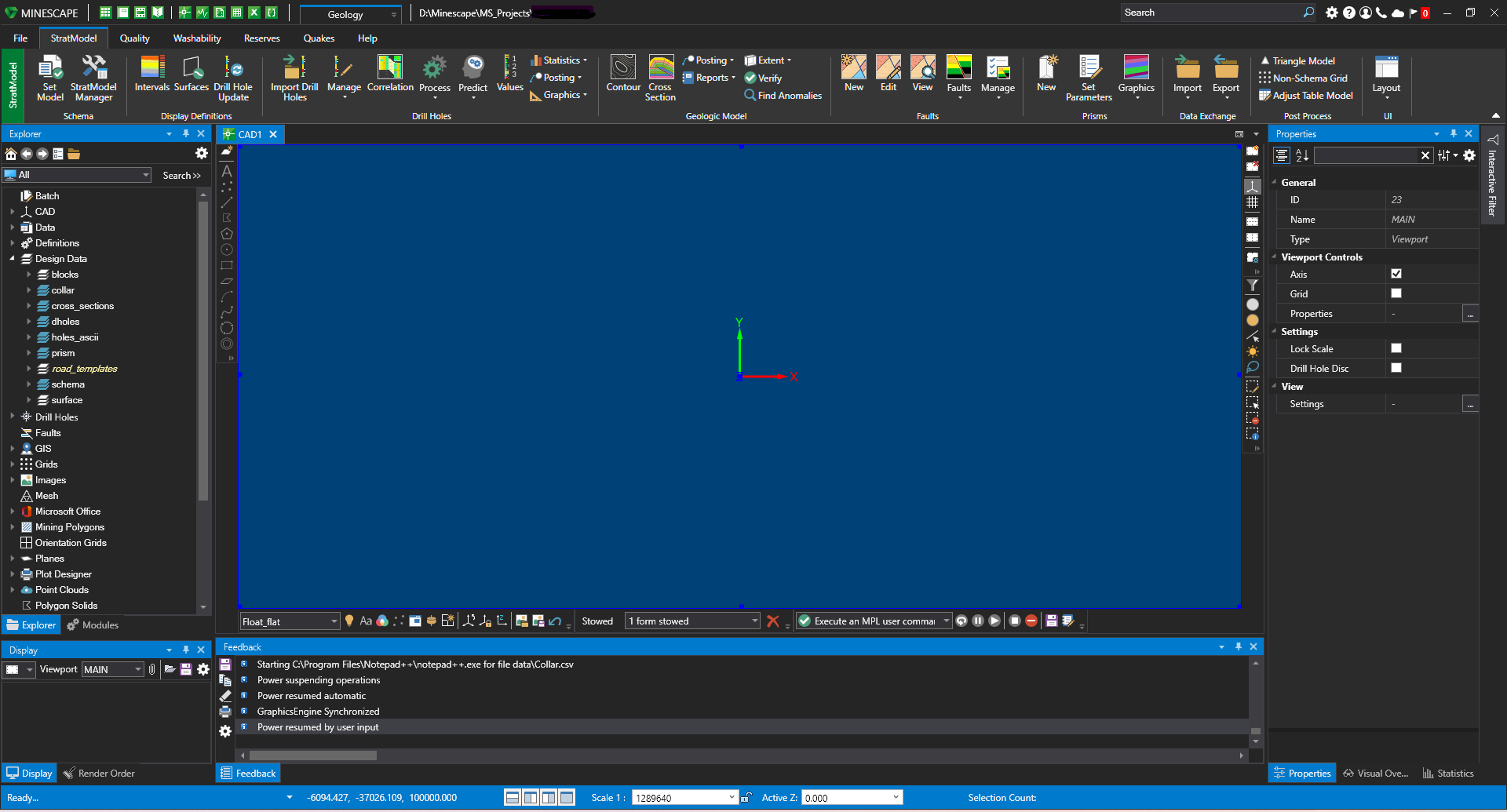Open the prism Graphics tool
1507x812 pixels.
pos(1137,76)
